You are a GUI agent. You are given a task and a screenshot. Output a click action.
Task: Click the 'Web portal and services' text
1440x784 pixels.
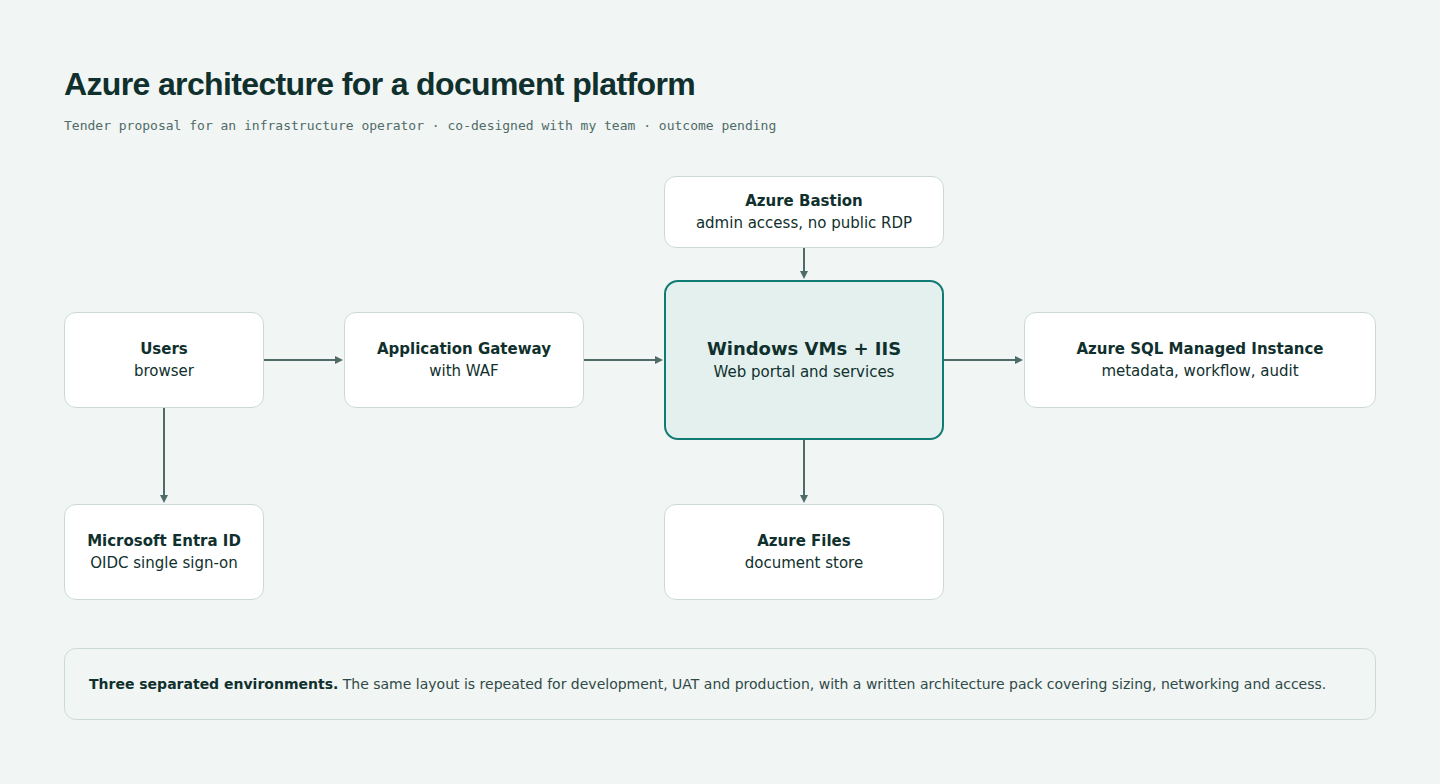pyautogui.click(x=804, y=372)
